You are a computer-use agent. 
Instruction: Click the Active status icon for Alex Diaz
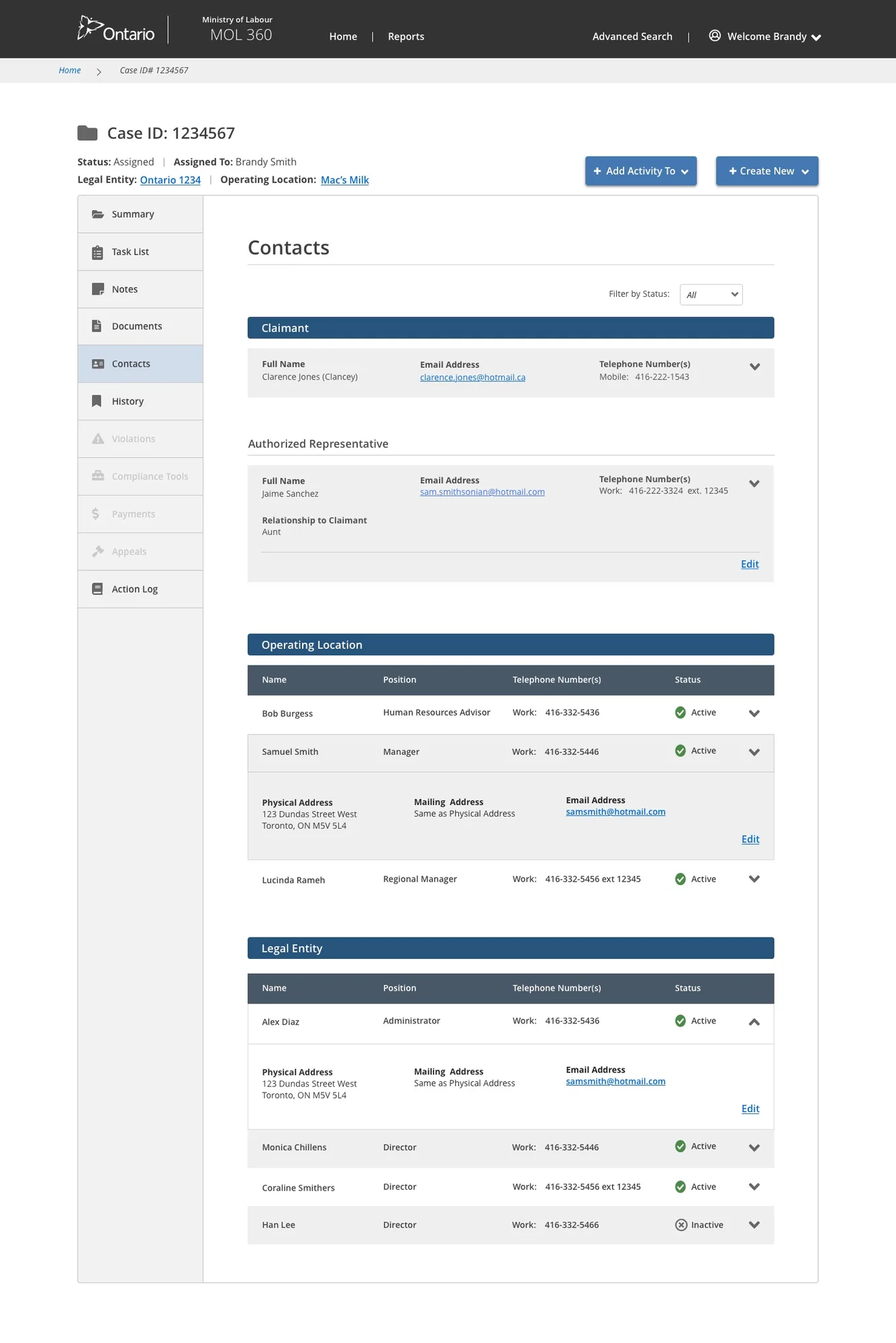[681, 1021]
